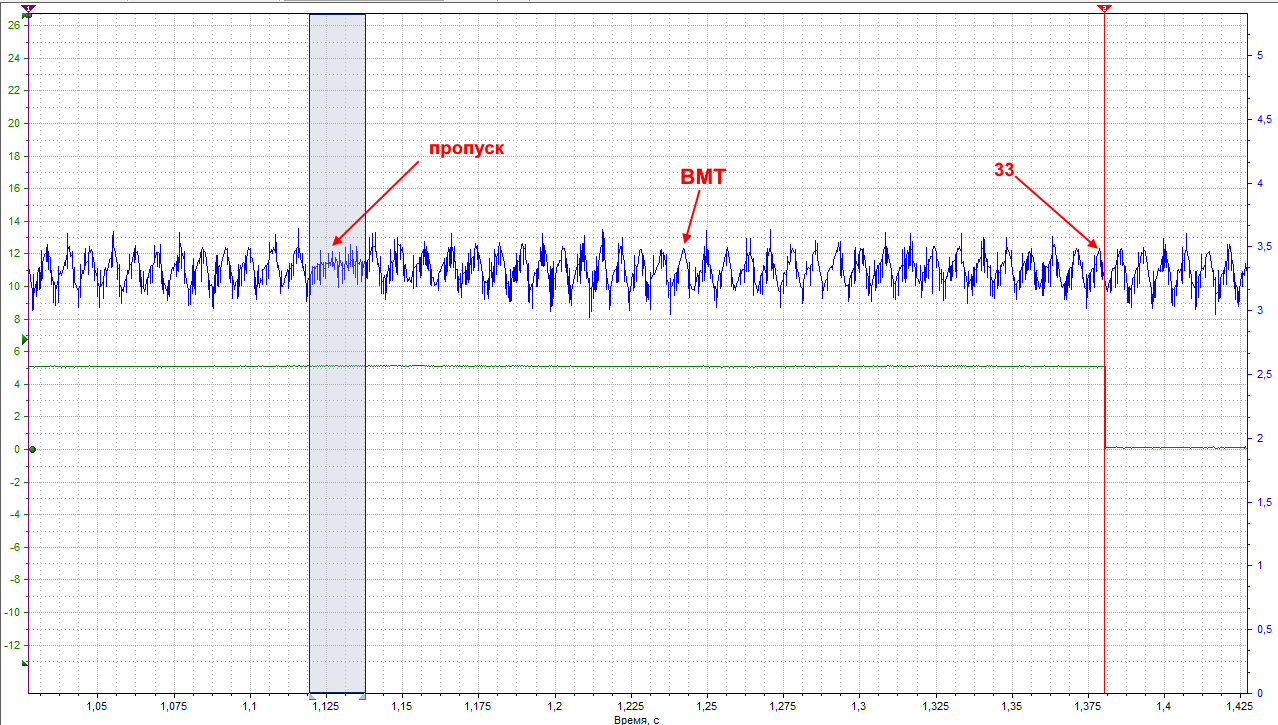1278x725 pixels.
Task: Click green triangle marker below -12 on left axis
Action: (x=26, y=663)
